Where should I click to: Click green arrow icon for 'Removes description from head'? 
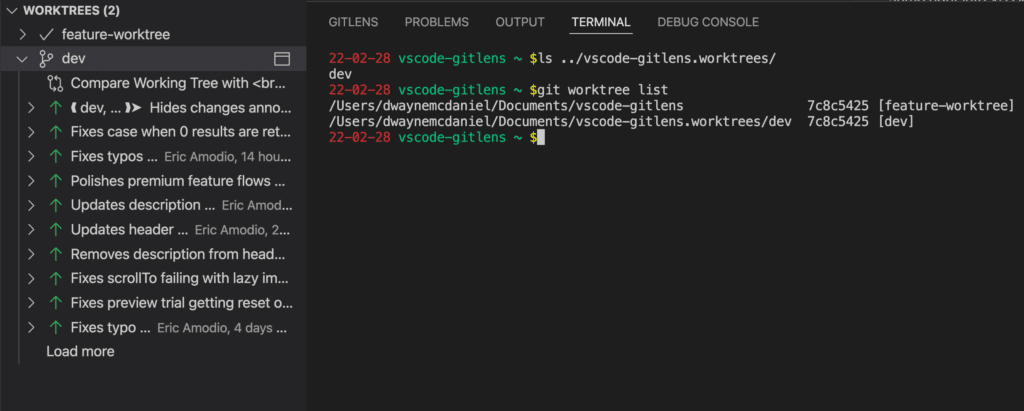pos(56,254)
